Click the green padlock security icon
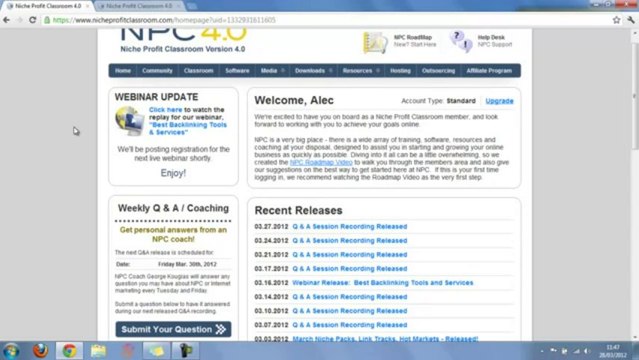639x360 pixels. 47,20
